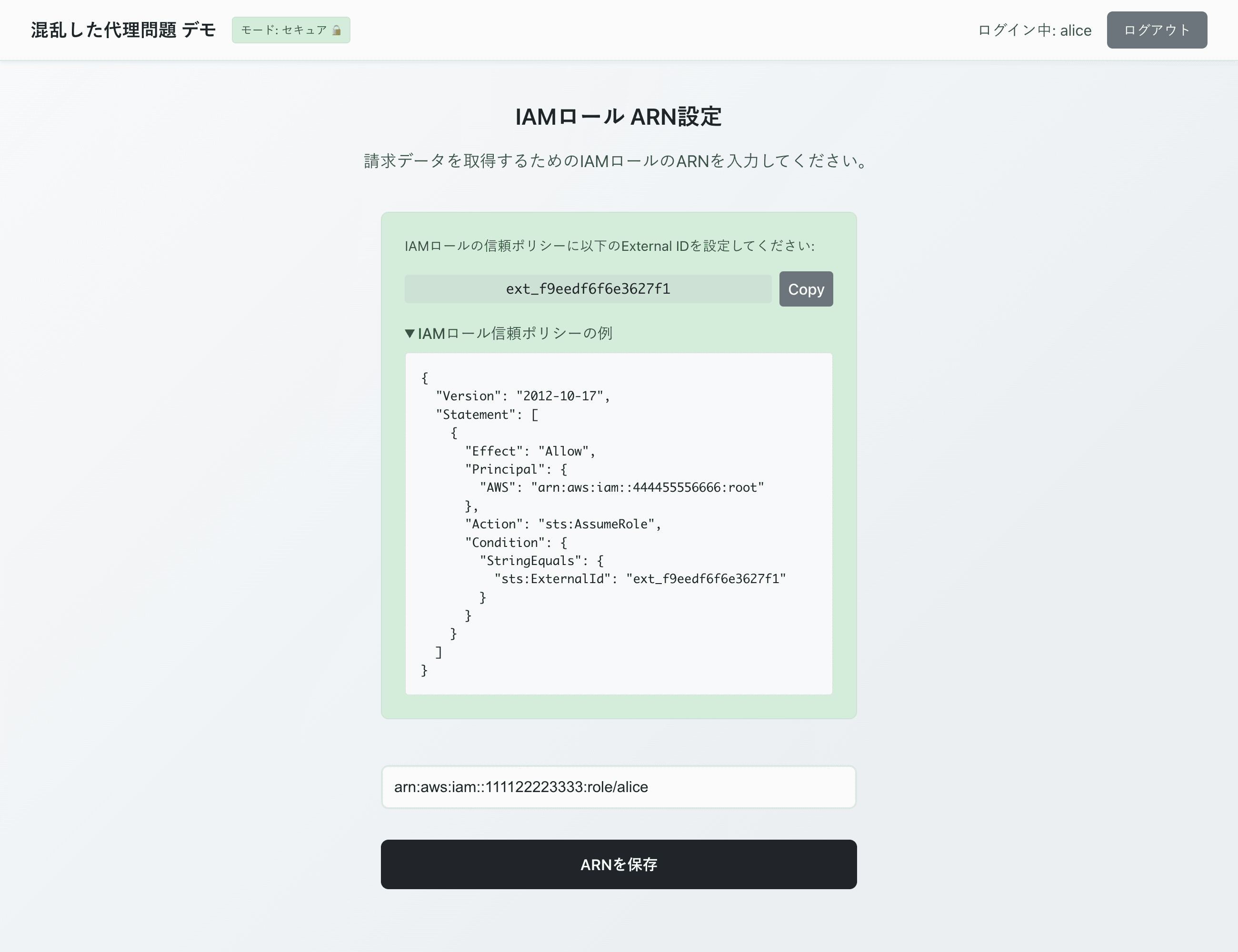Viewport: 1238px width, 952px height.
Task: Click the "Action": "sts:AssumeRole" code line
Action: click(562, 524)
